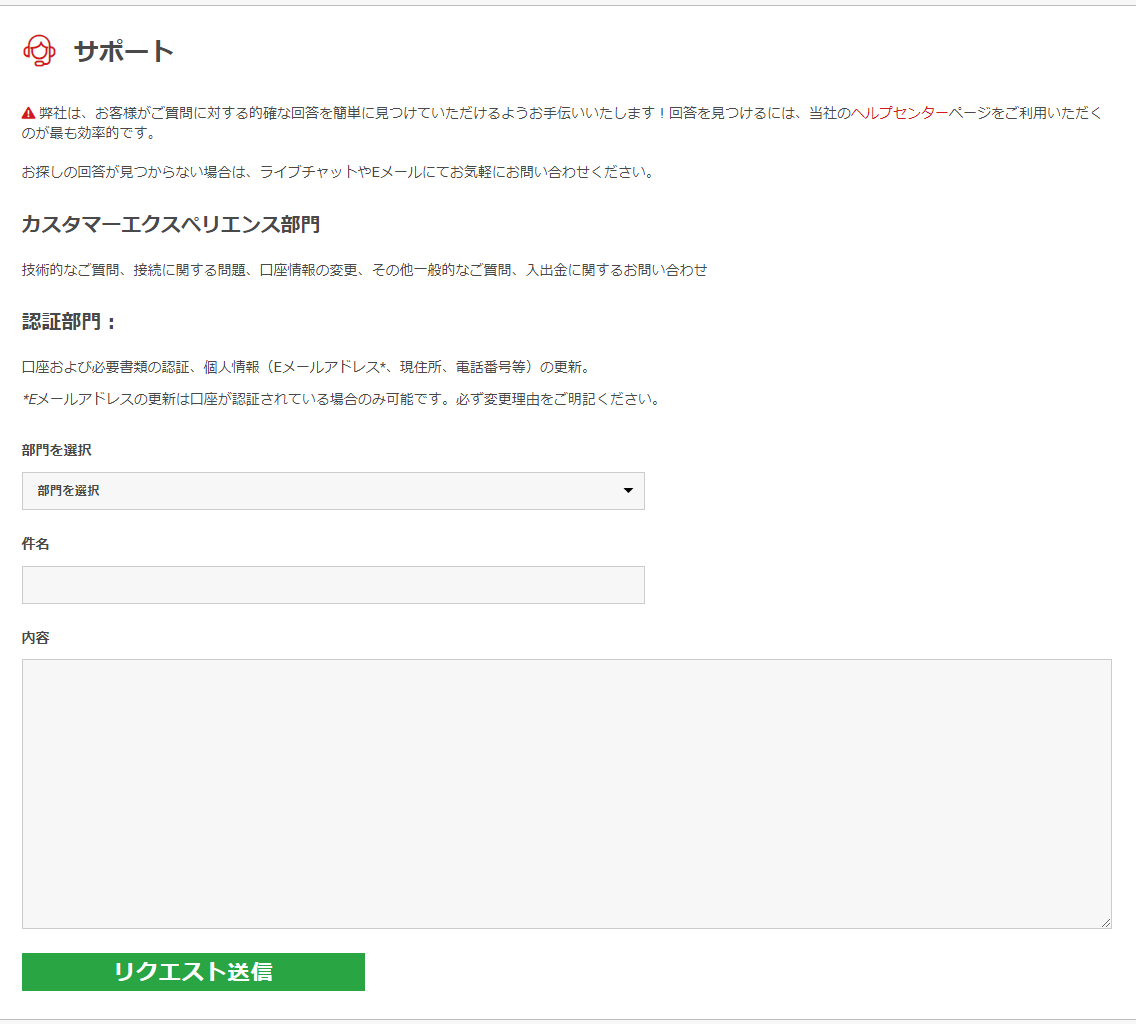1136x1024 pixels.
Task: Click the 認証部門 heading
Action: point(69,322)
